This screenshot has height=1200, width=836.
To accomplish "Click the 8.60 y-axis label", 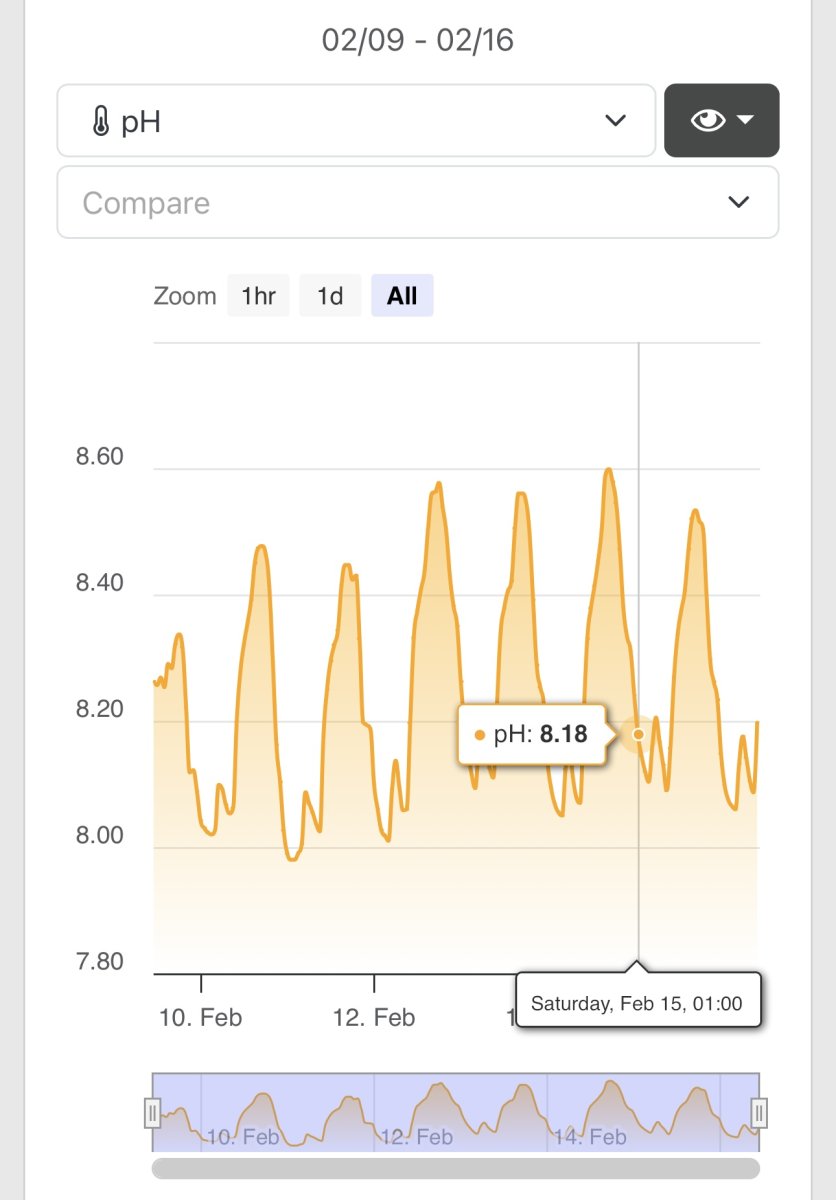I will coord(99,457).
